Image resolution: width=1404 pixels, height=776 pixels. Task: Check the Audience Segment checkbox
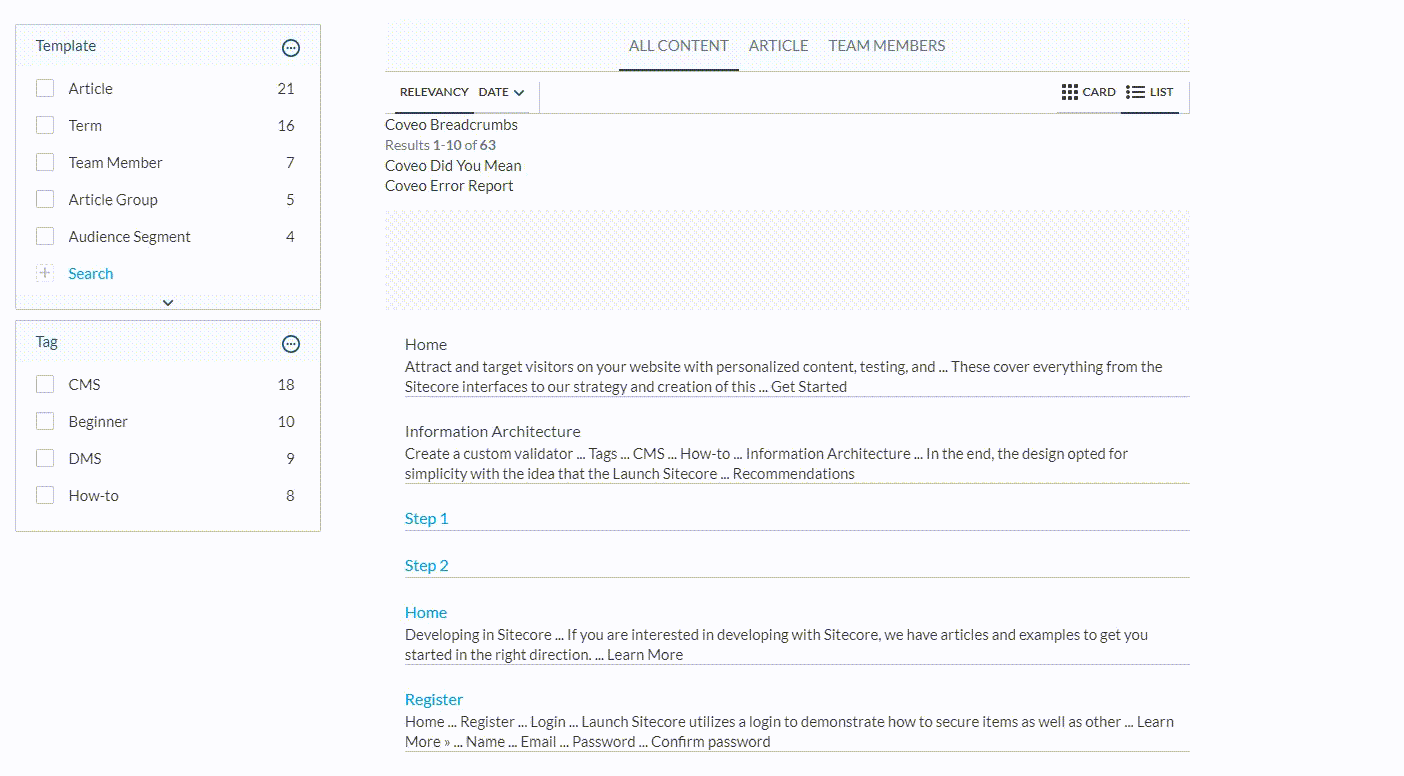45,237
